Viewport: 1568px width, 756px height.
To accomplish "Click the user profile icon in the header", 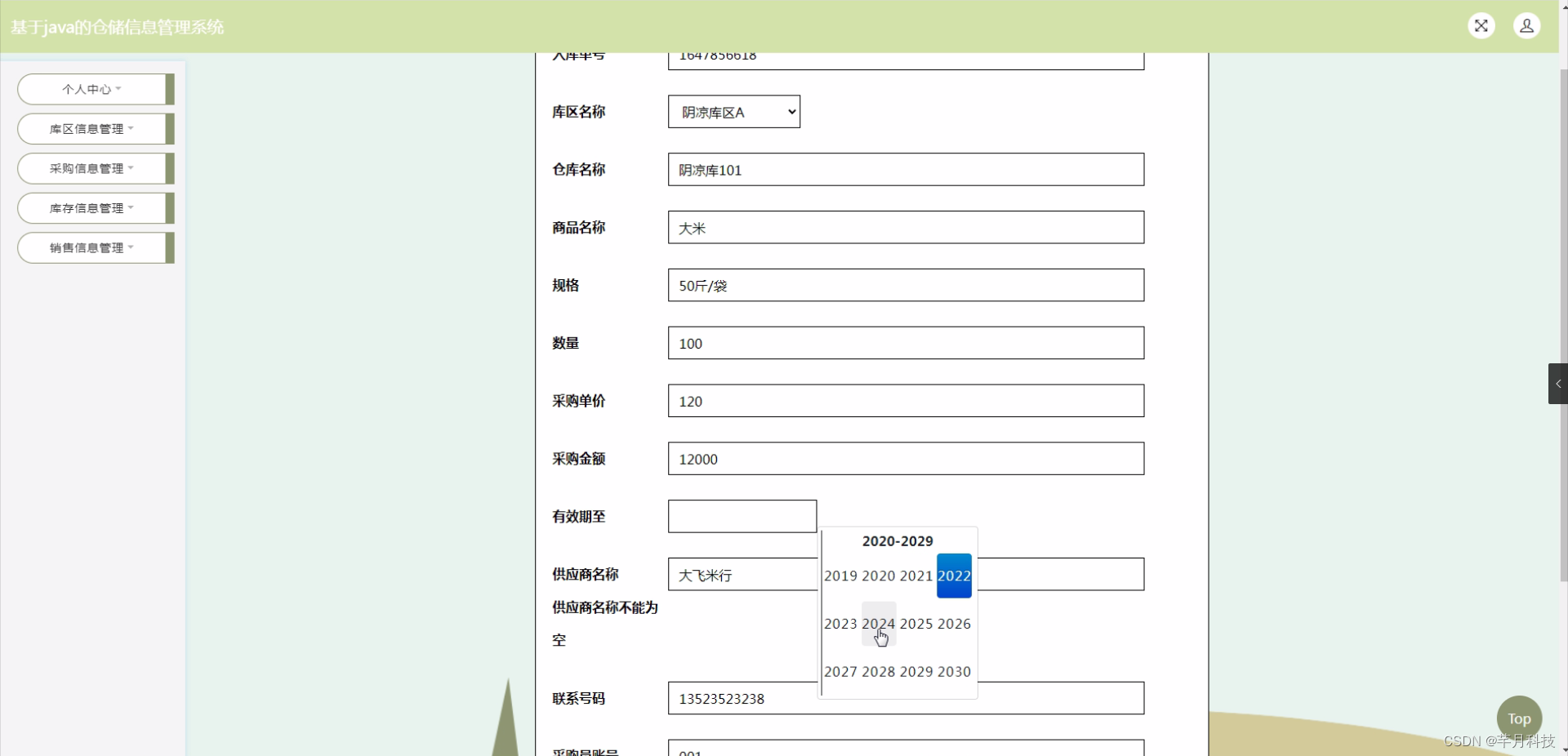I will click(1528, 25).
